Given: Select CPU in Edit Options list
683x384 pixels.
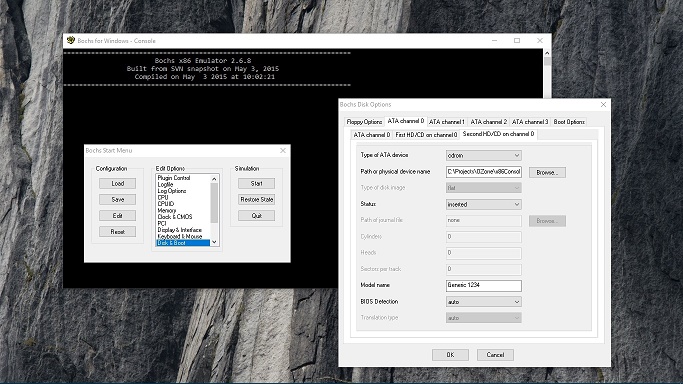Looking at the screenshot, I should click(x=183, y=197).
